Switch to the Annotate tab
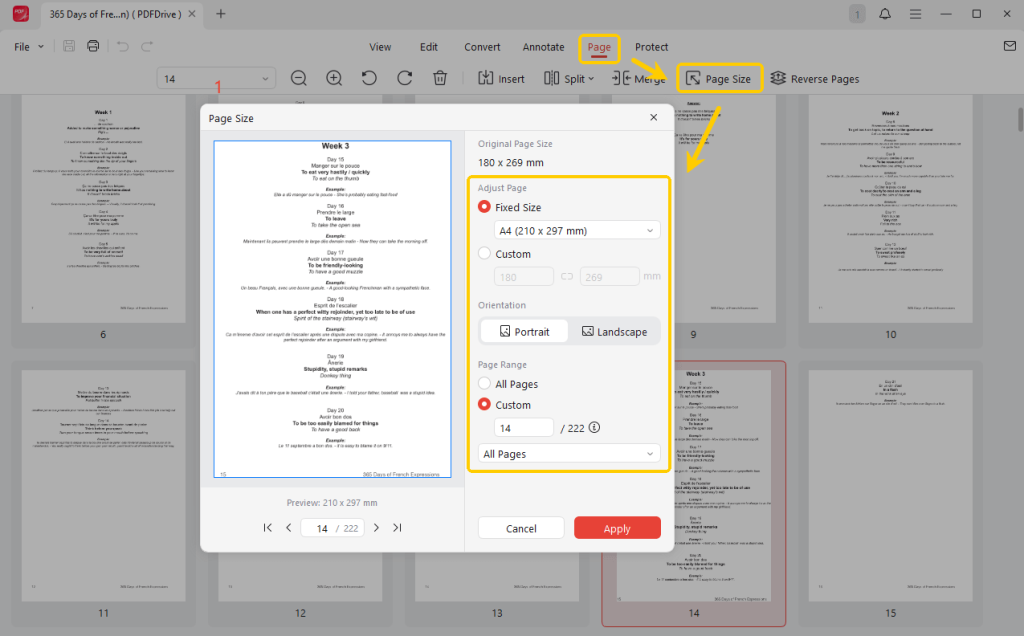 point(543,46)
